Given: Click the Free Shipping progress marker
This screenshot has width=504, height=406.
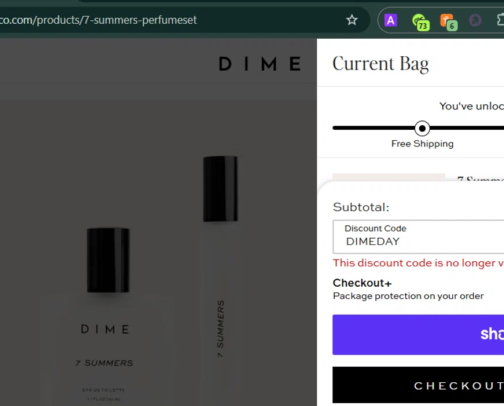Looking at the screenshot, I should [x=422, y=128].
